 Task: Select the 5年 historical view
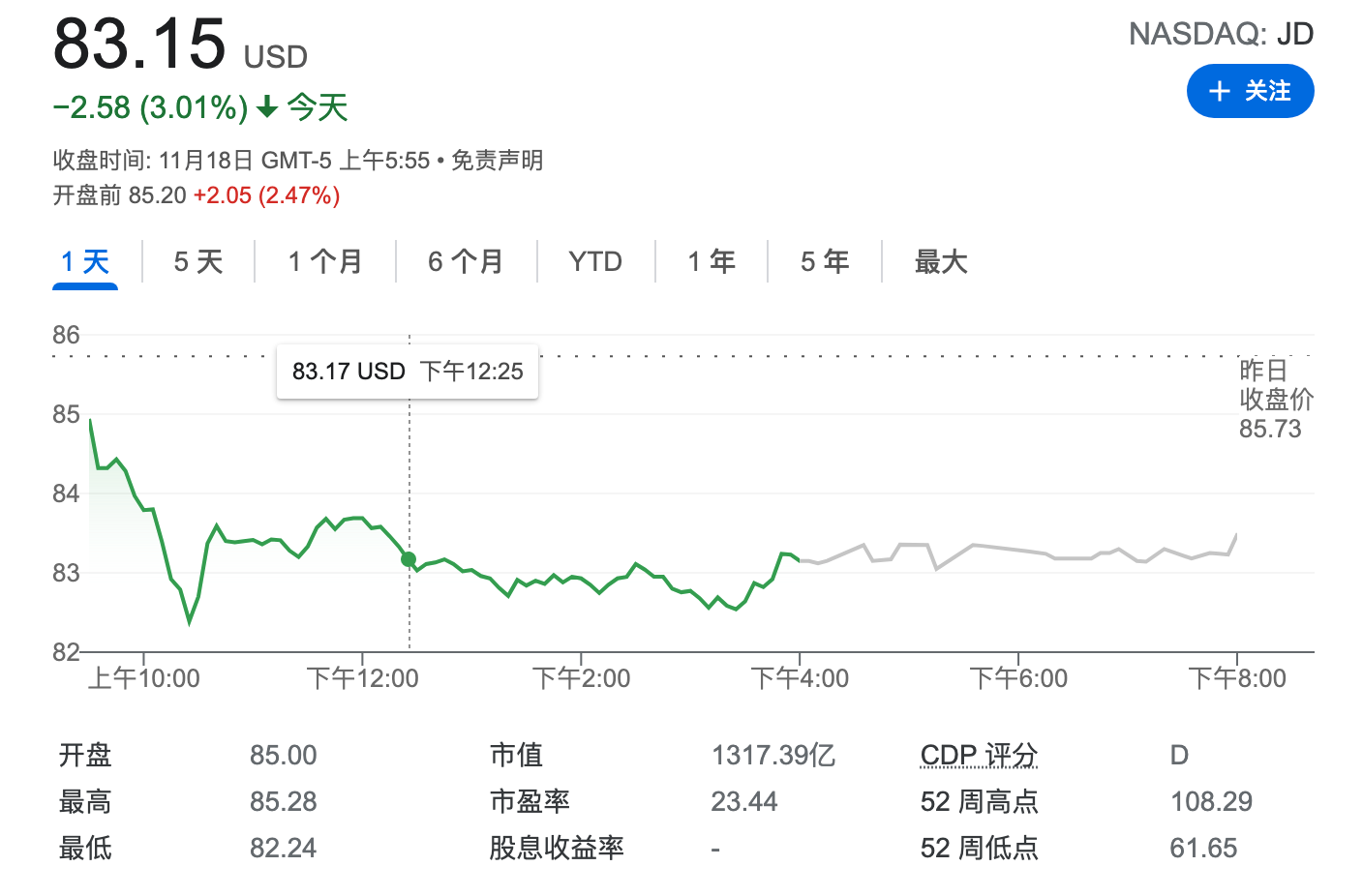point(824,261)
